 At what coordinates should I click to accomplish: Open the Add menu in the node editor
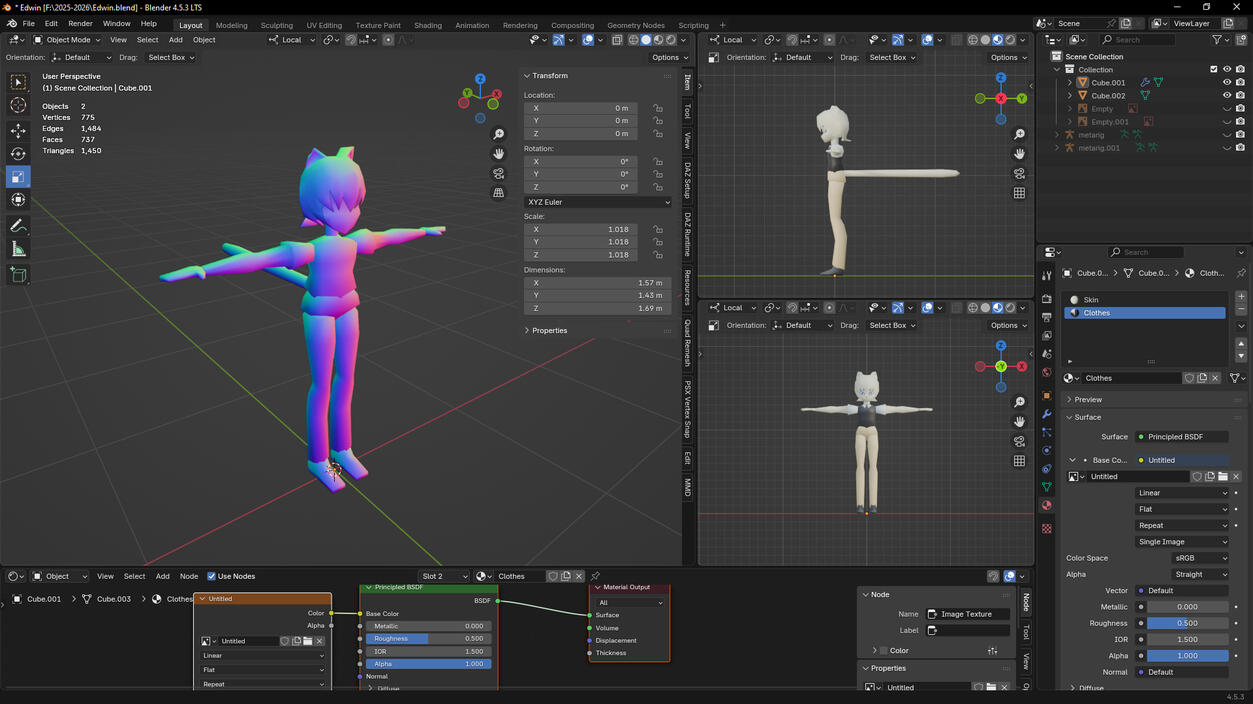162,576
